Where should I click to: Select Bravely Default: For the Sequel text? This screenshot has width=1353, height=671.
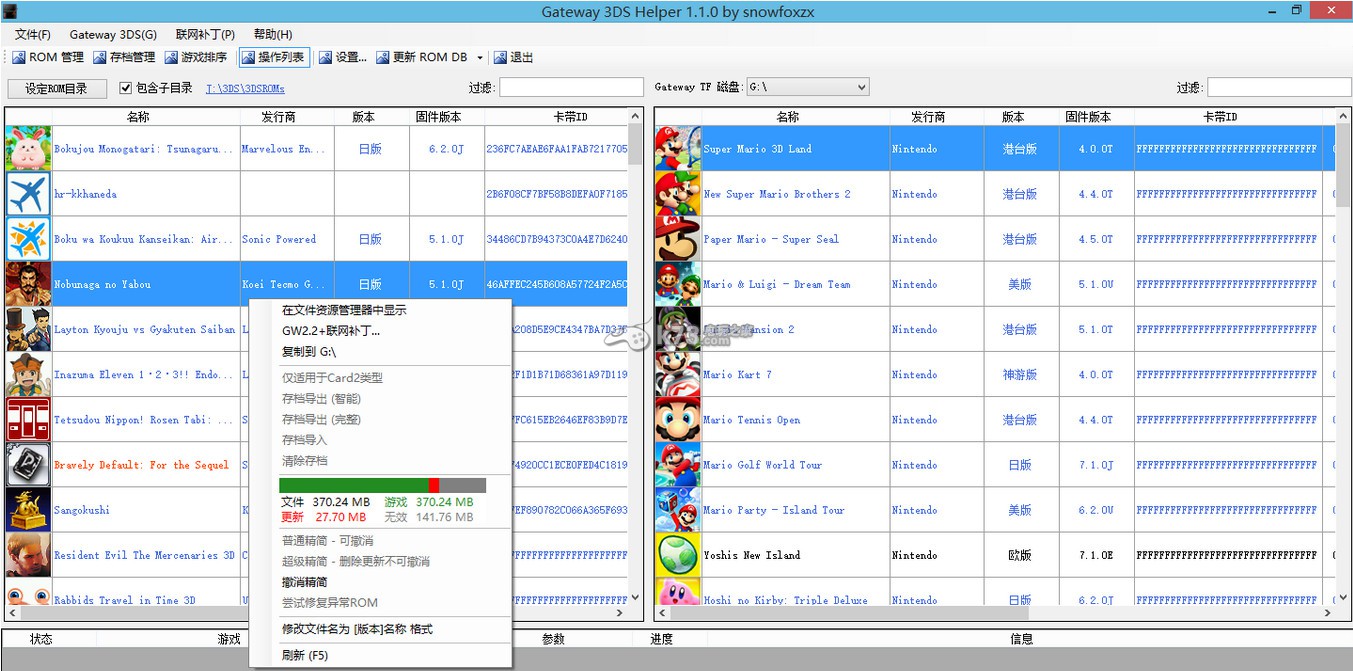(141, 465)
